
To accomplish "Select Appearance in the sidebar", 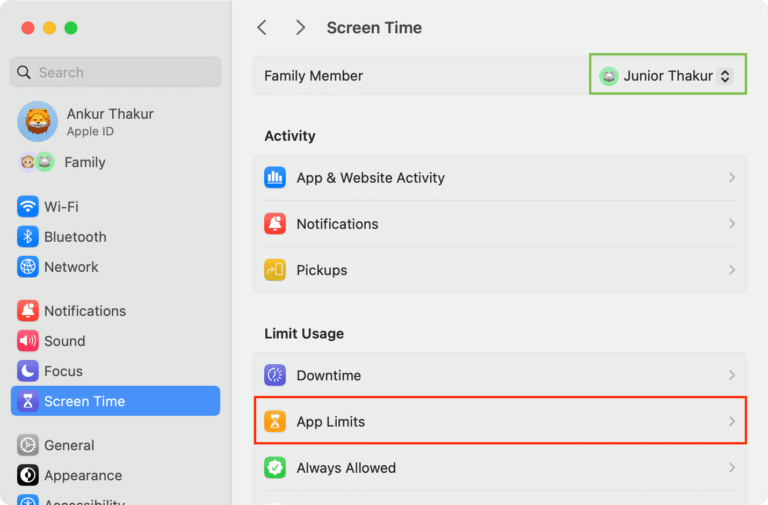I will click(116, 476).
